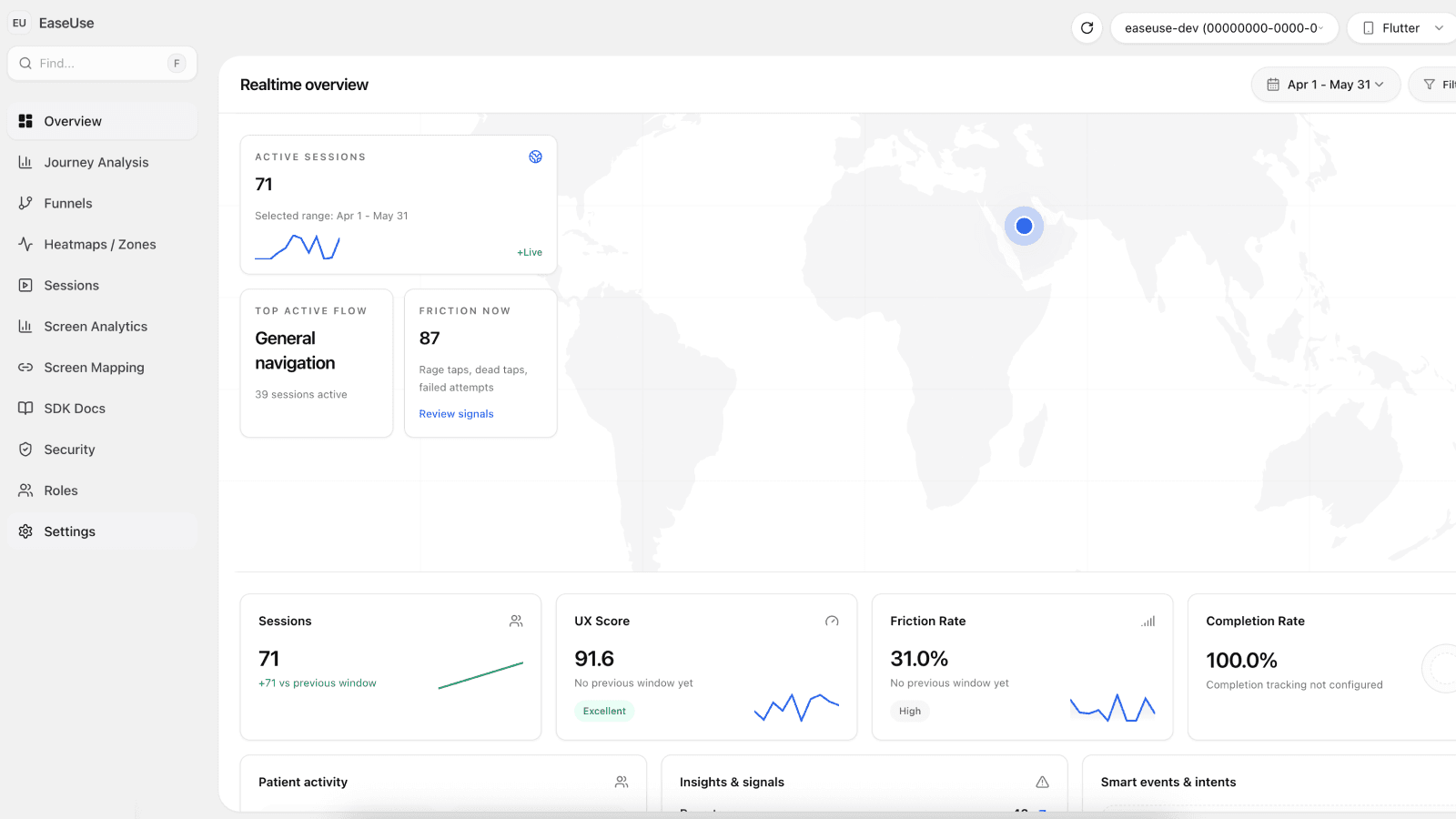Viewport: 1456px width, 819px height.
Task: Click the Settings gear icon
Action: pos(25,531)
